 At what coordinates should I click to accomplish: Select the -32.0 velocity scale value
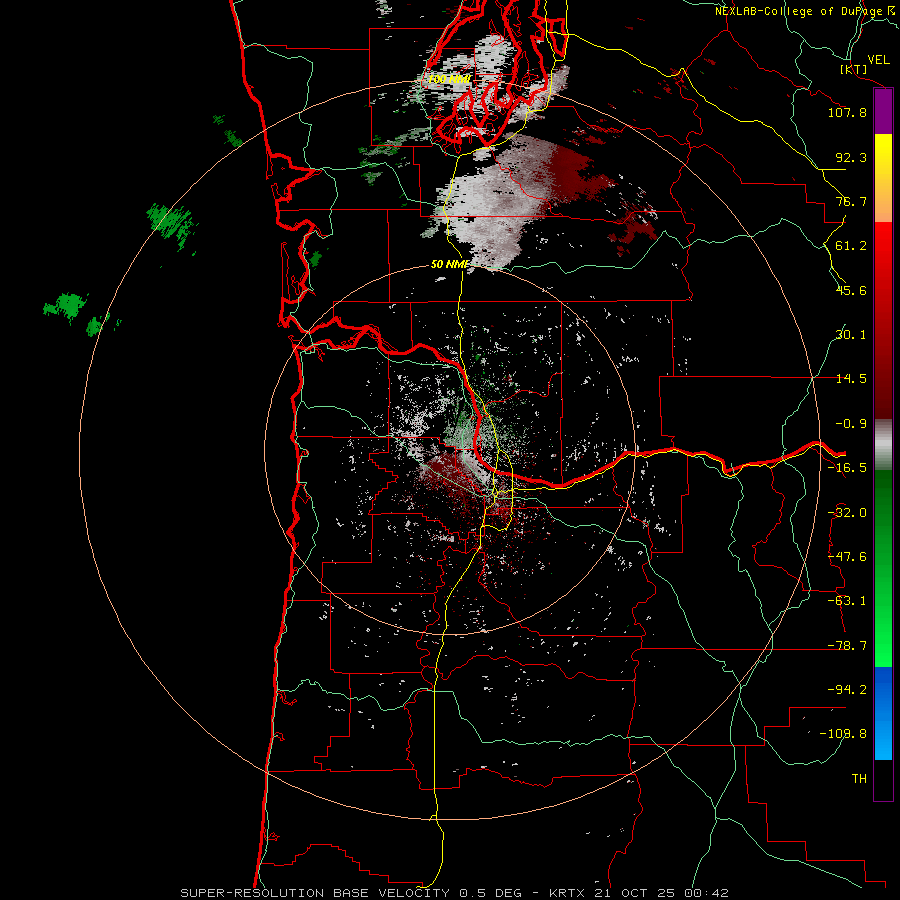click(x=847, y=513)
